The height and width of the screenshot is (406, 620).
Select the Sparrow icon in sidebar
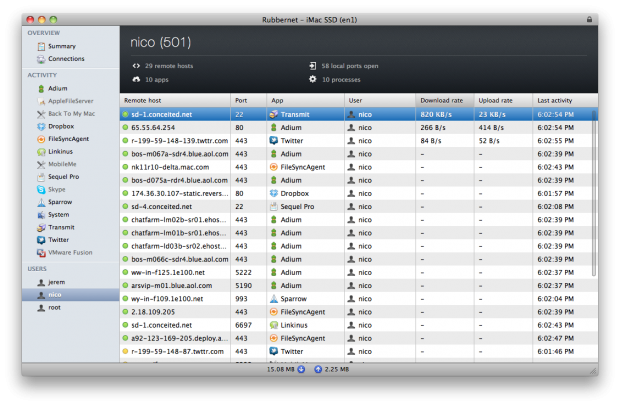[41, 202]
